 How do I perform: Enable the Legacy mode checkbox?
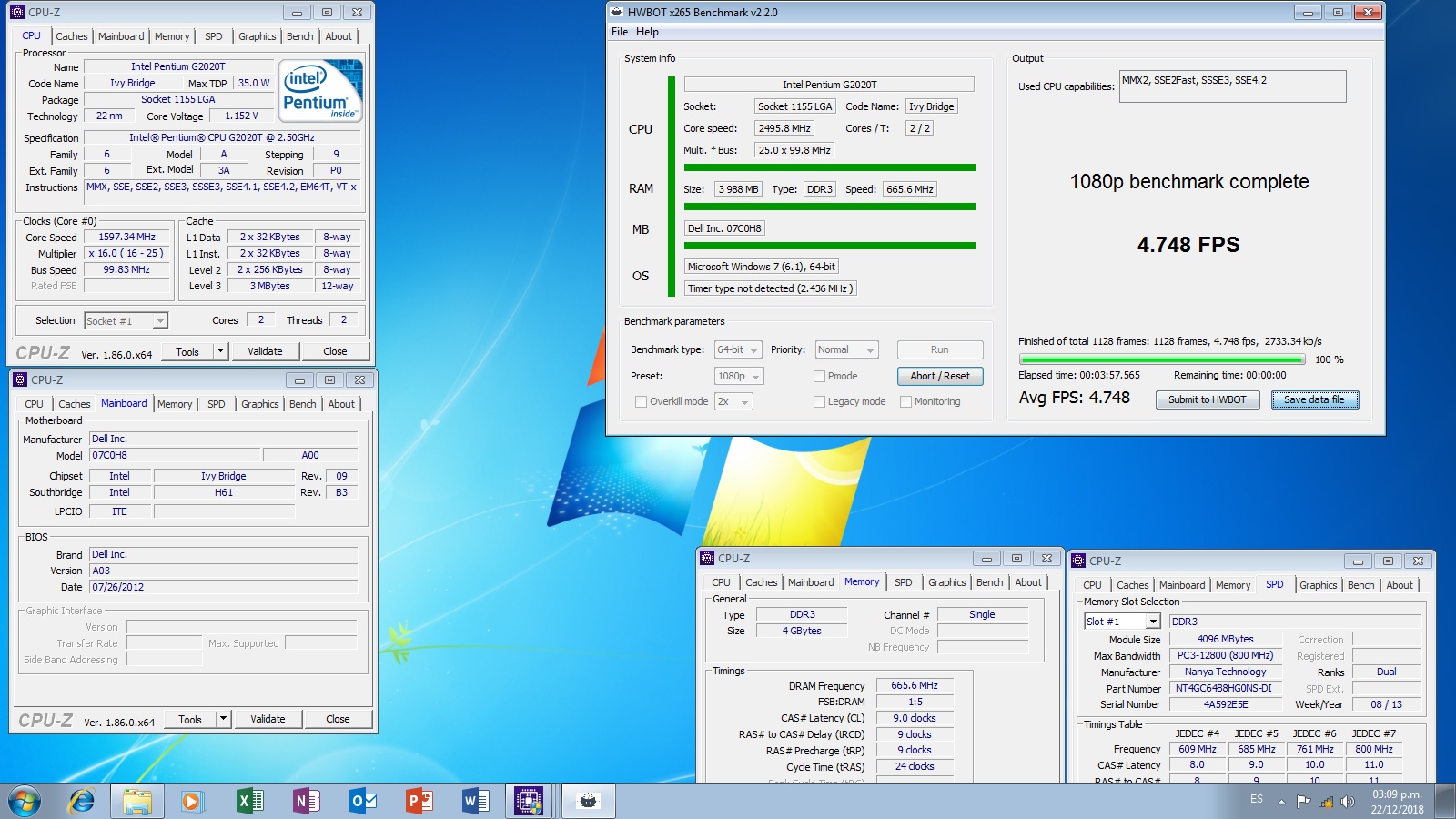click(x=819, y=401)
